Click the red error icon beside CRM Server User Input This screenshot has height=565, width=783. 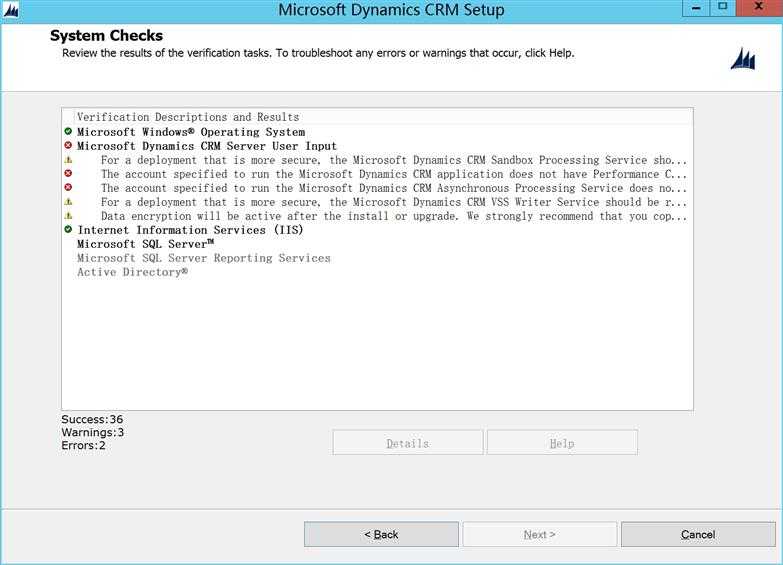[x=68, y=145]
